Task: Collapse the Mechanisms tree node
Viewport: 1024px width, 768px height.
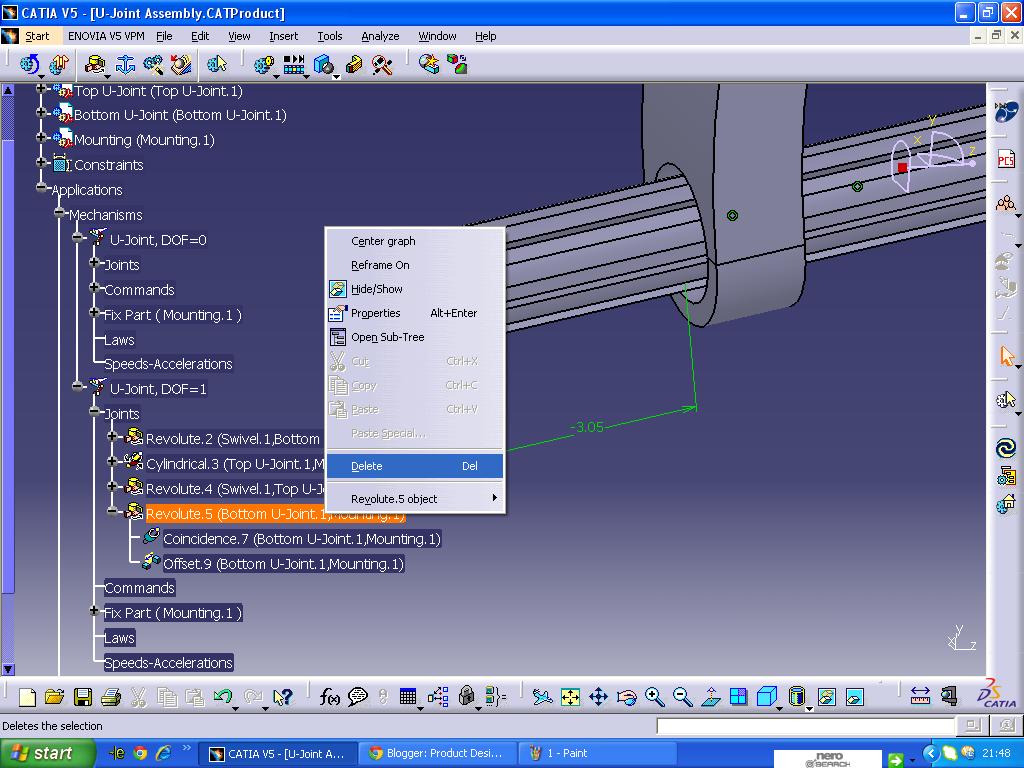Action: pos(59,213)
